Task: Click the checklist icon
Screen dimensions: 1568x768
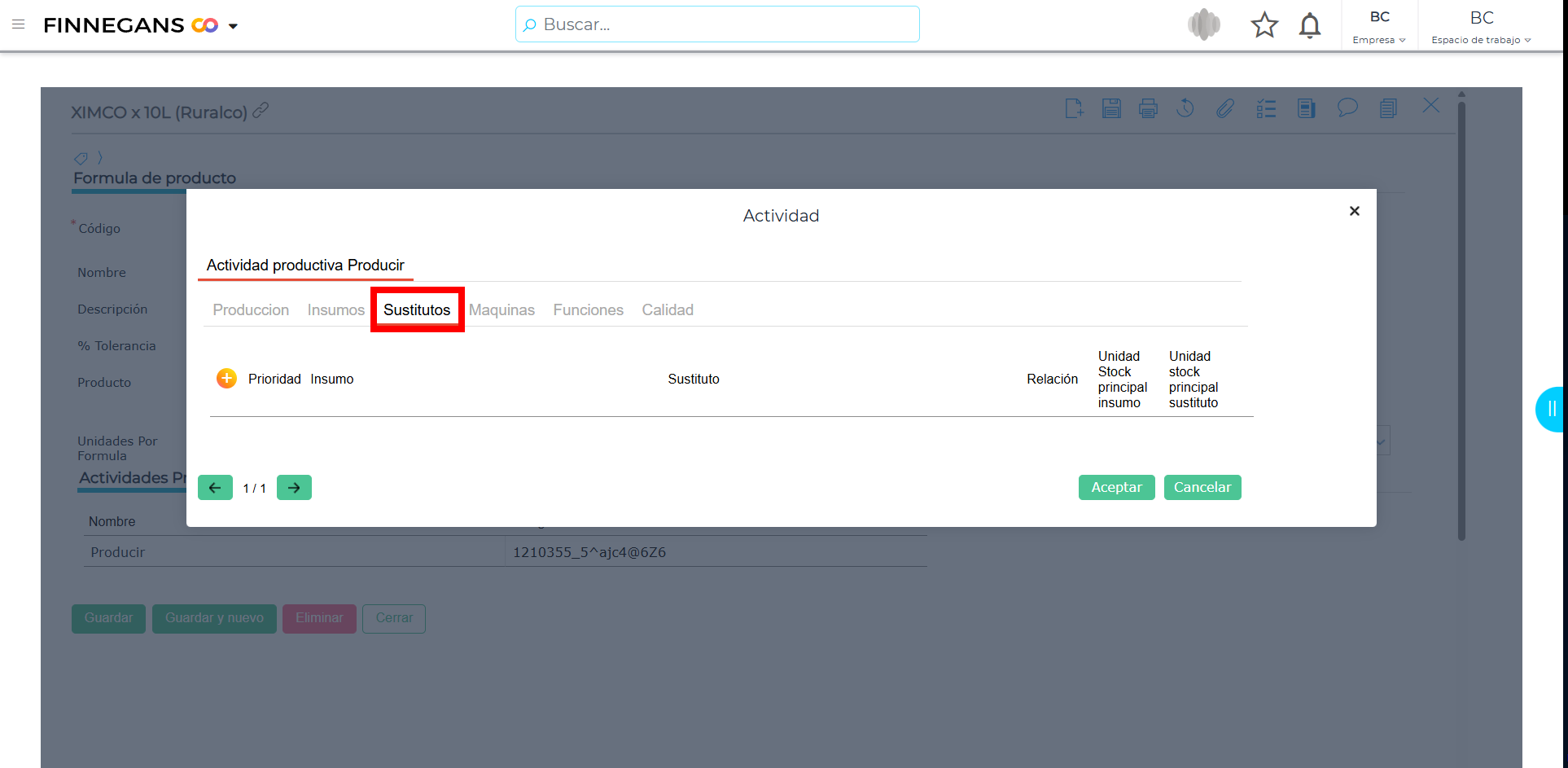Action: pyautogui.click(x=1266, y=108)
